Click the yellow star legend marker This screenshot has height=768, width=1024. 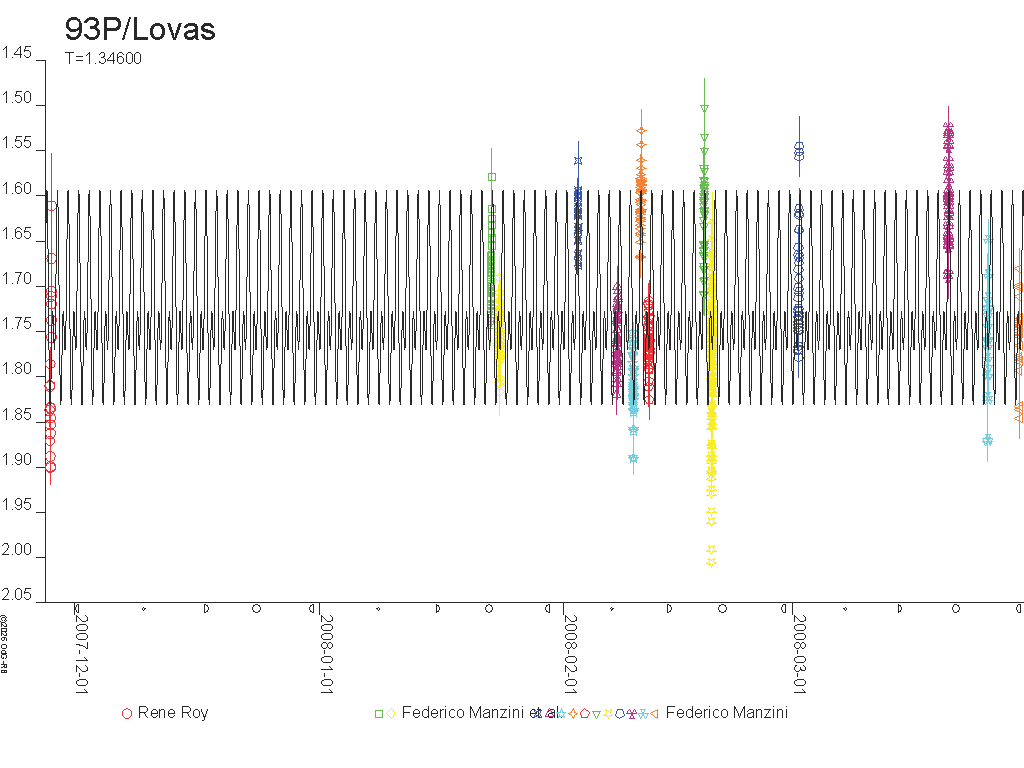(x=608, y=713)
